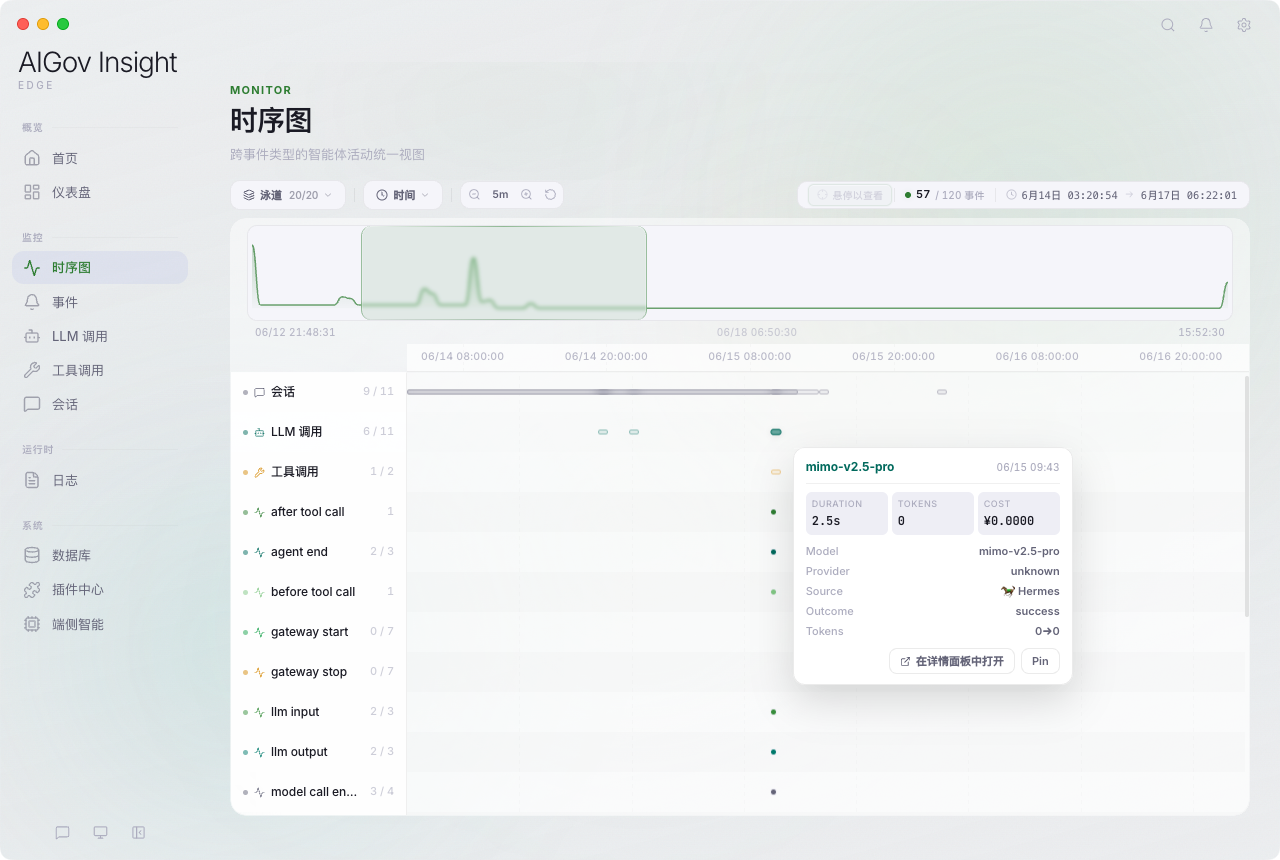Select the before tool call lane

318,592
